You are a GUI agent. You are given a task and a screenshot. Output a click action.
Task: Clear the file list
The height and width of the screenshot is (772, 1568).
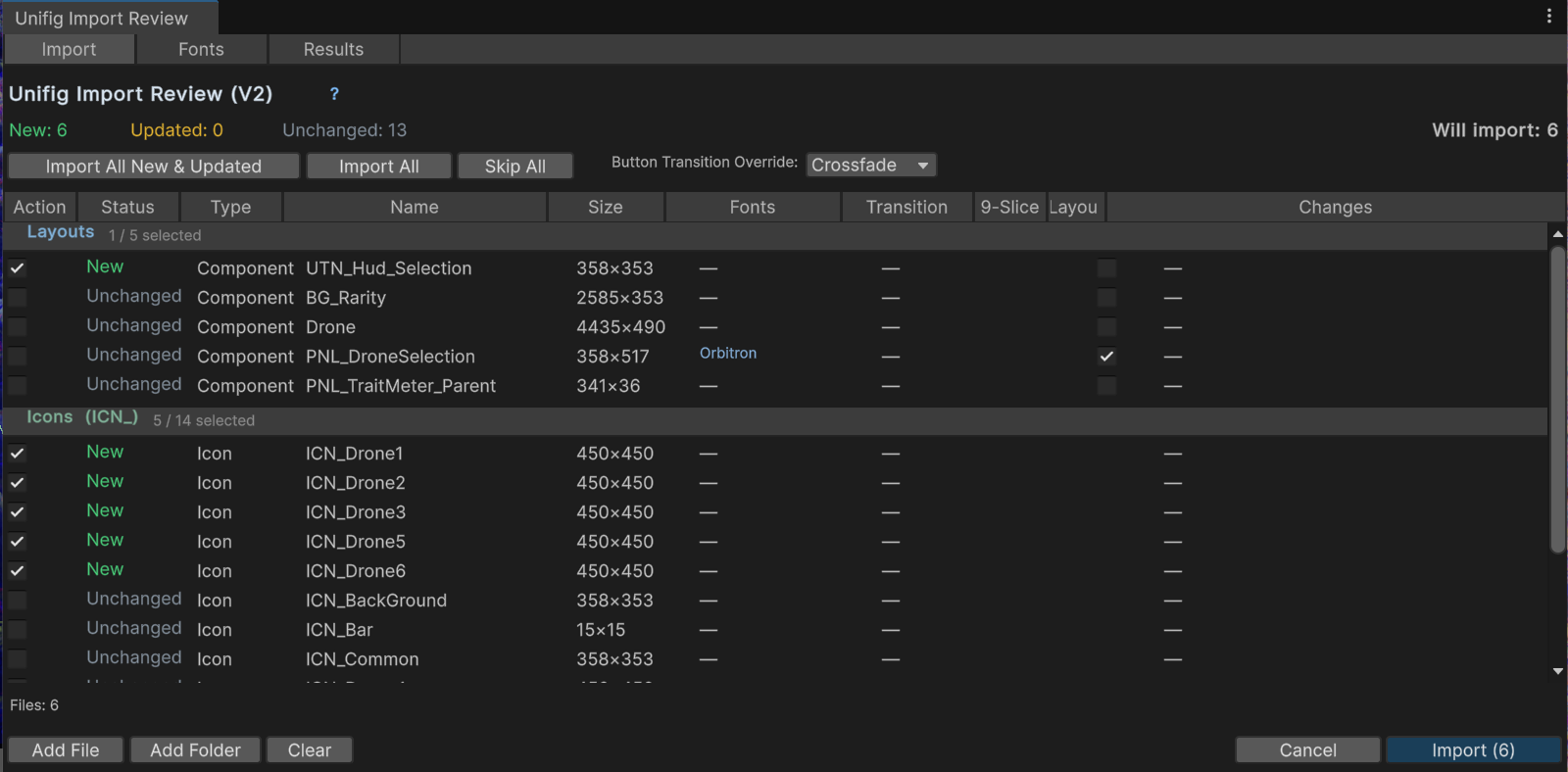click(310, 749)
